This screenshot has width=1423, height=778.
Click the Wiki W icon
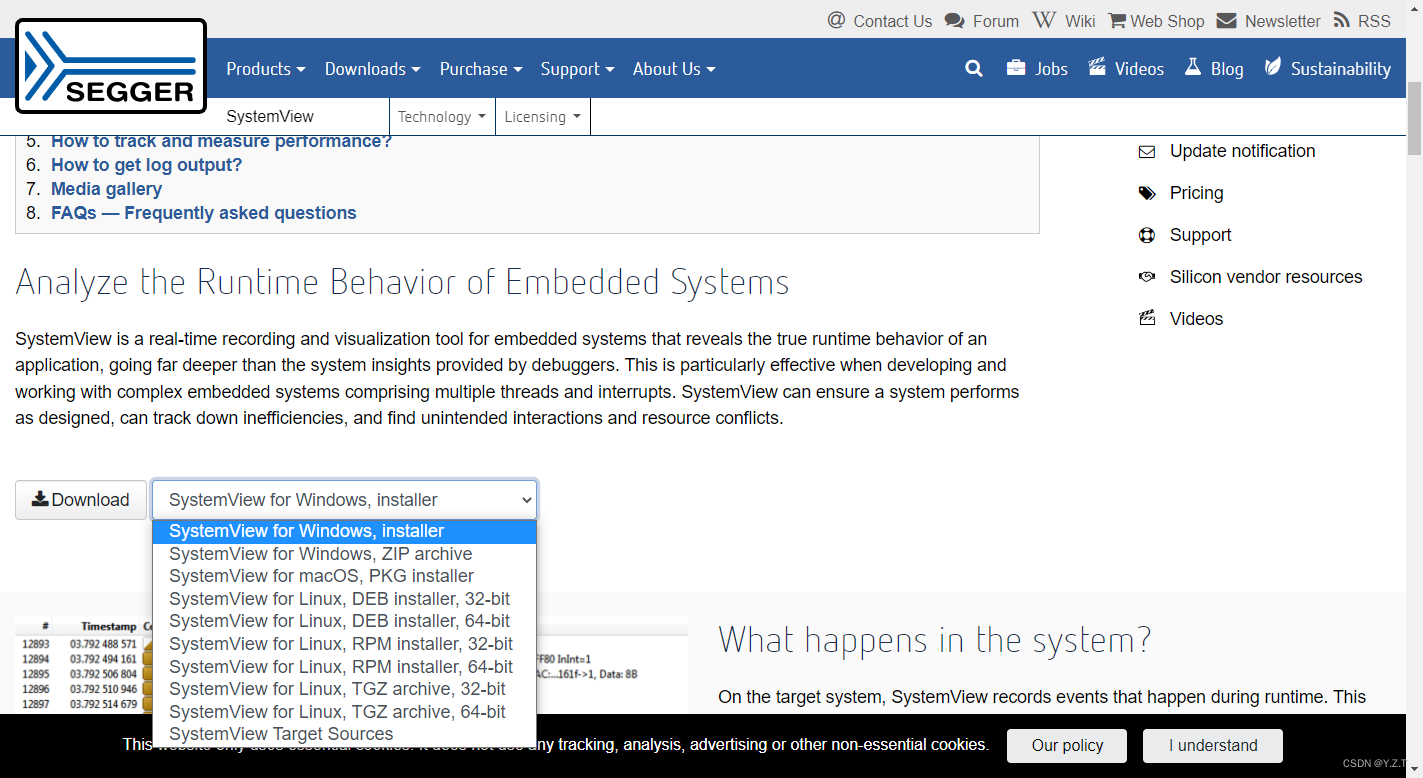coord(1044,20)
